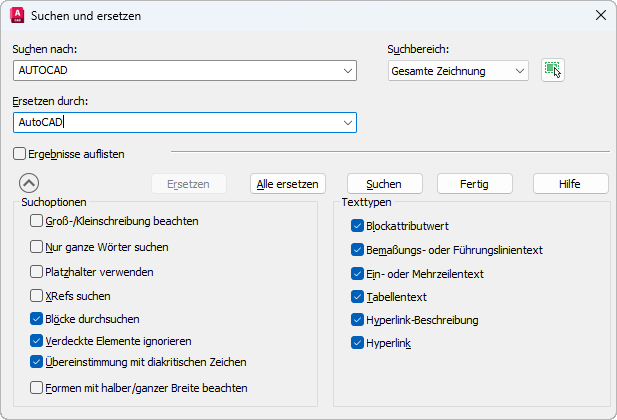
Task: Open the 'Ersetzen durch' dropdown list
Action: point(348,122)
